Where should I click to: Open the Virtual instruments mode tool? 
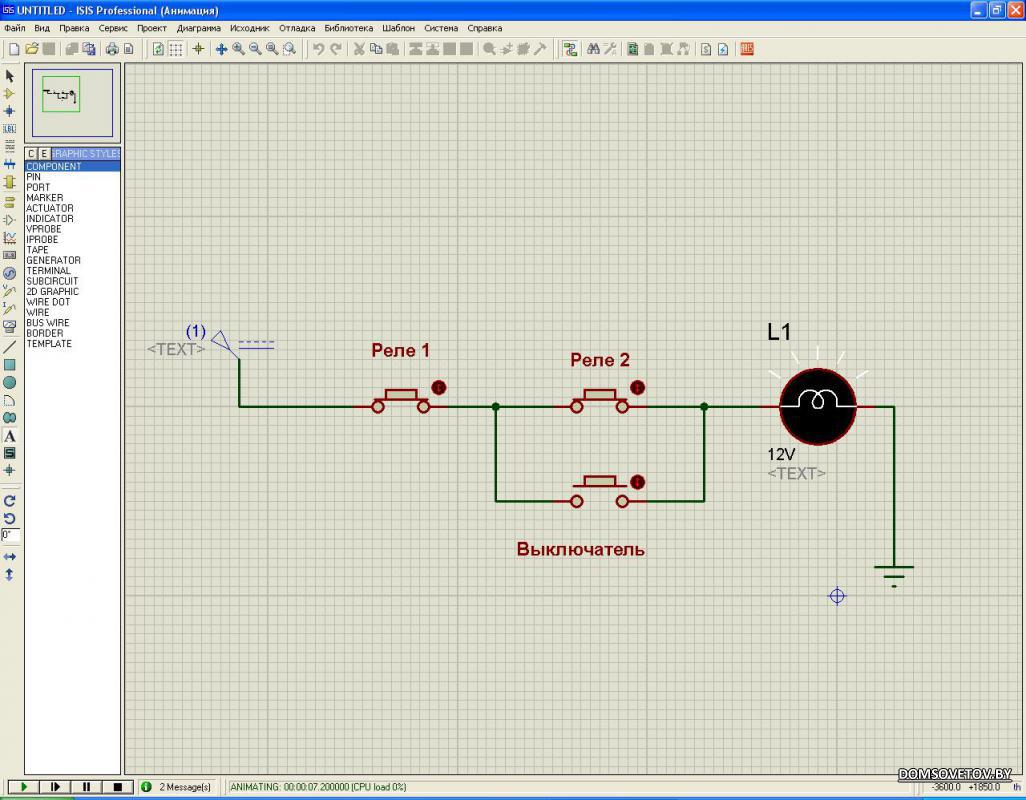coord(9,326)
